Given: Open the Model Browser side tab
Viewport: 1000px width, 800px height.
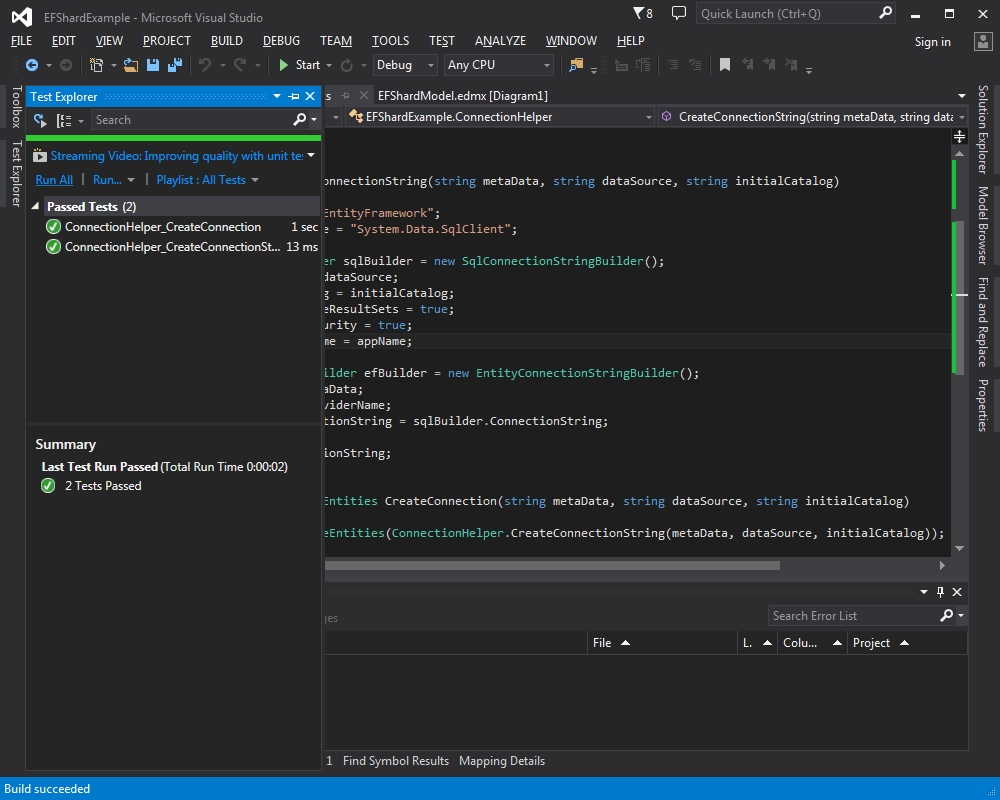Looking at the screenshot, I should point(983,225).
